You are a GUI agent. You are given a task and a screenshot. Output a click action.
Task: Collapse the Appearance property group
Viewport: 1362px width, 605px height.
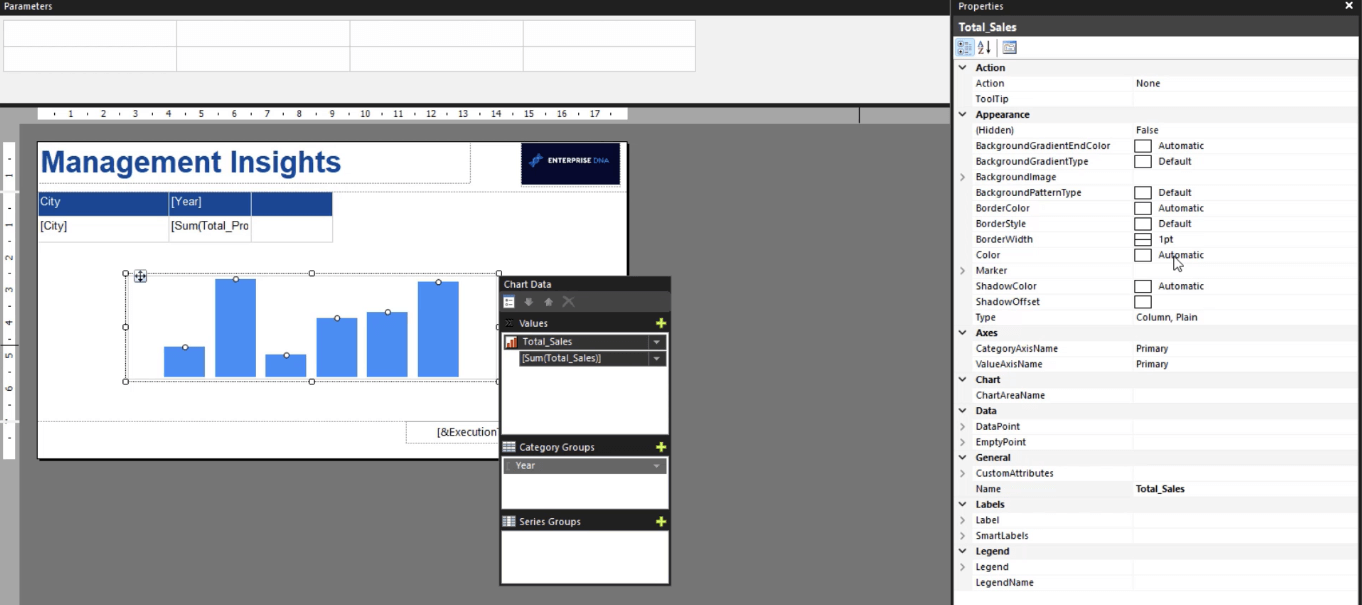(x=963, y=115)
